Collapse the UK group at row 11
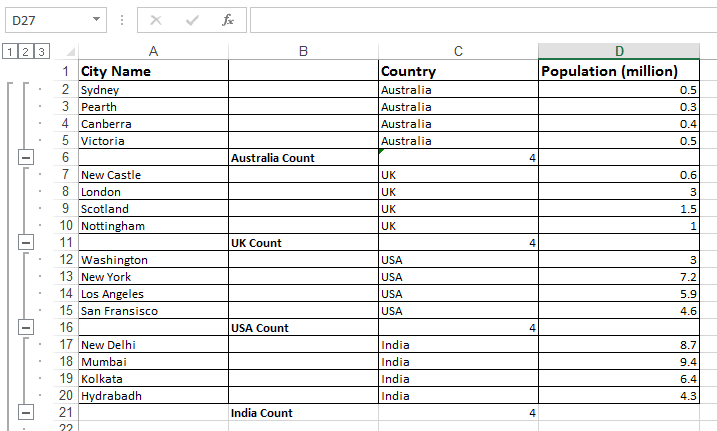This screenshot has width=717, height=431. coord(26,243)
